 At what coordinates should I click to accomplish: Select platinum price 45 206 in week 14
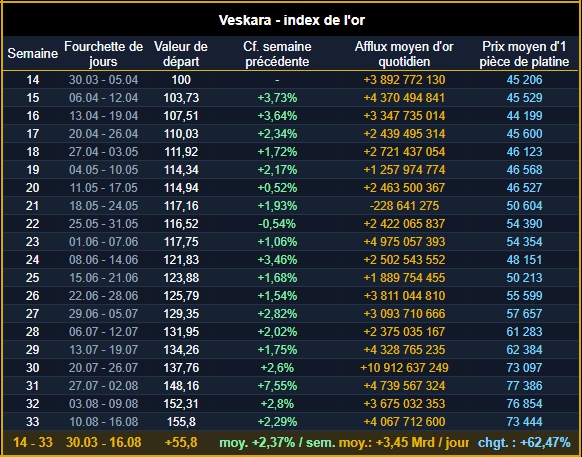point(524,80)
